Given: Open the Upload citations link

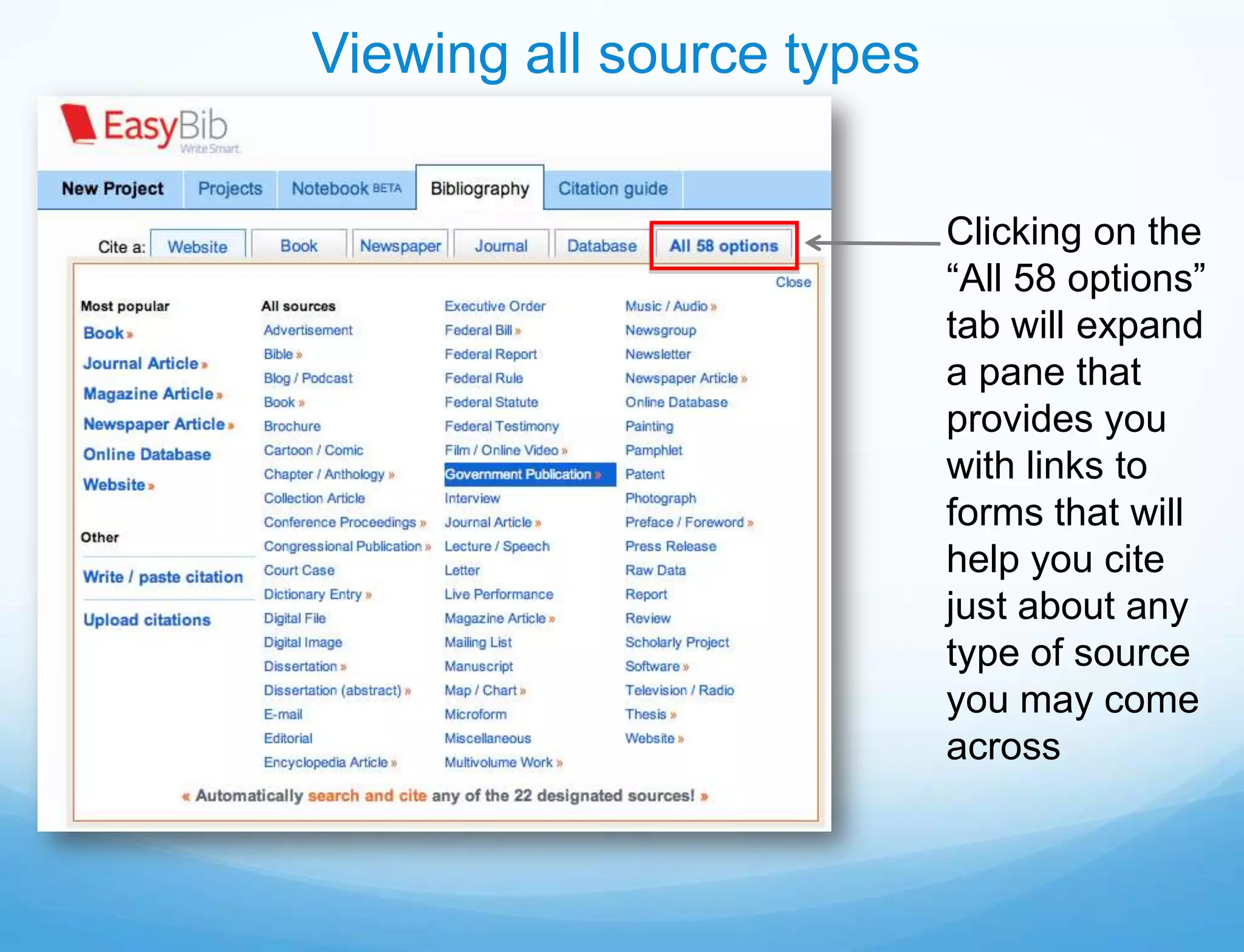Looking at the screenshot, I should coord(147,620).
